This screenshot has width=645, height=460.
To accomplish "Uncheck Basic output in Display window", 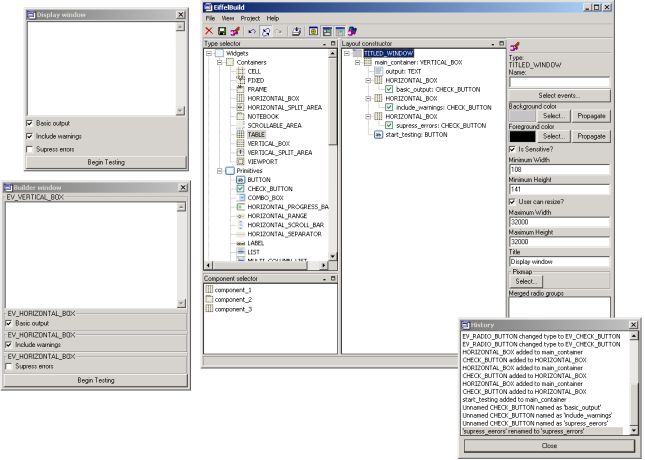I will click(29, 123).
